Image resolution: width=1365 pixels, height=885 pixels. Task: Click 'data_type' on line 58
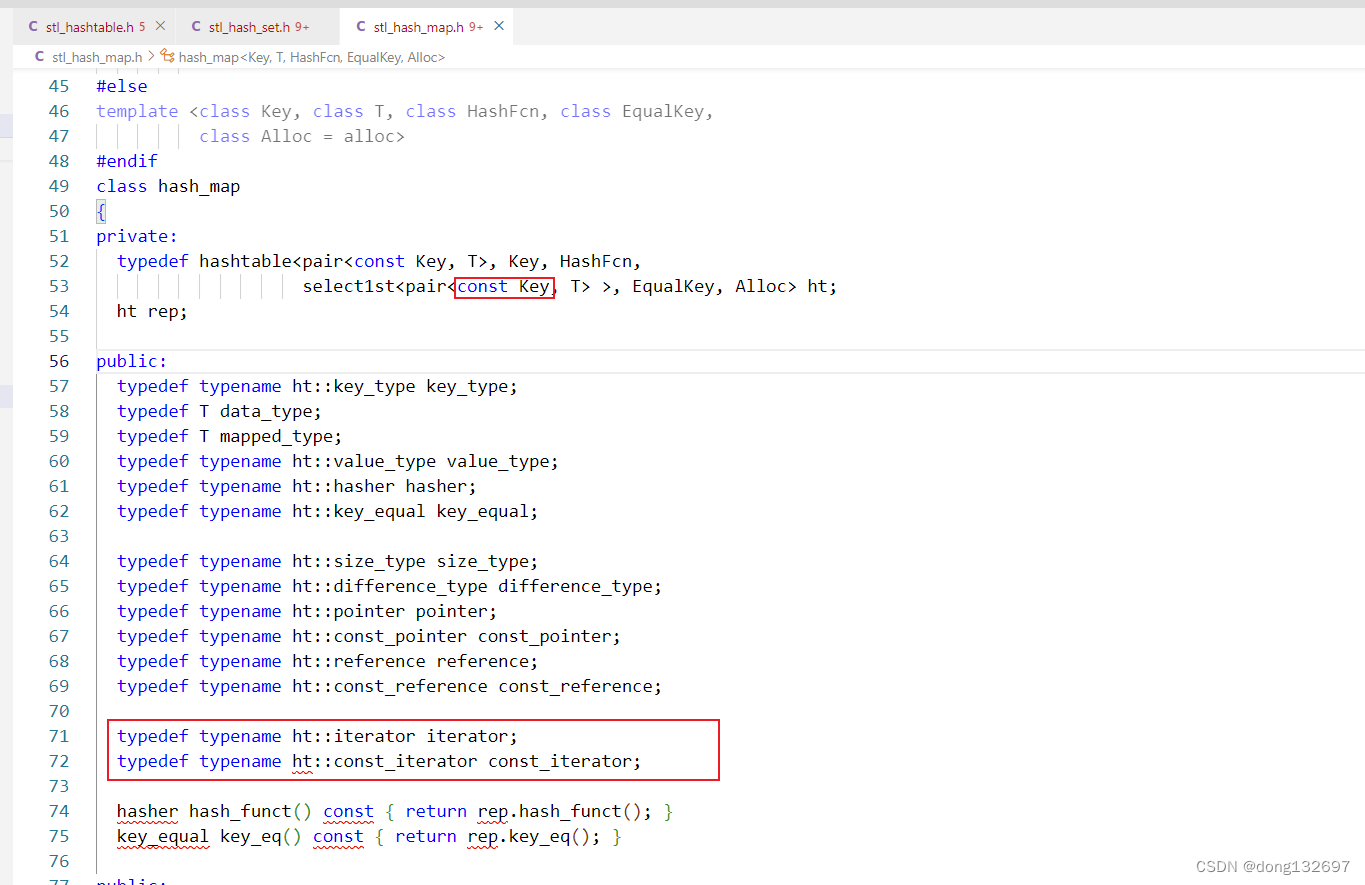tap(266, 411)
